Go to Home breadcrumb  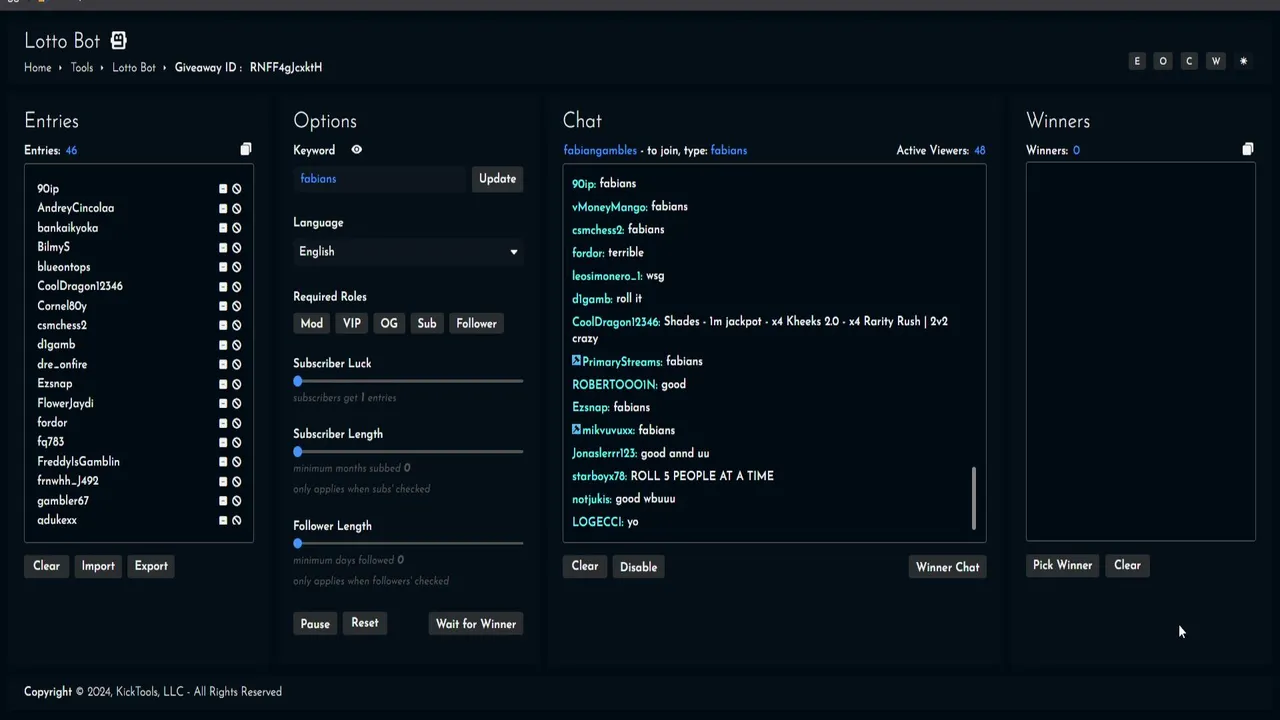point(38,68)
